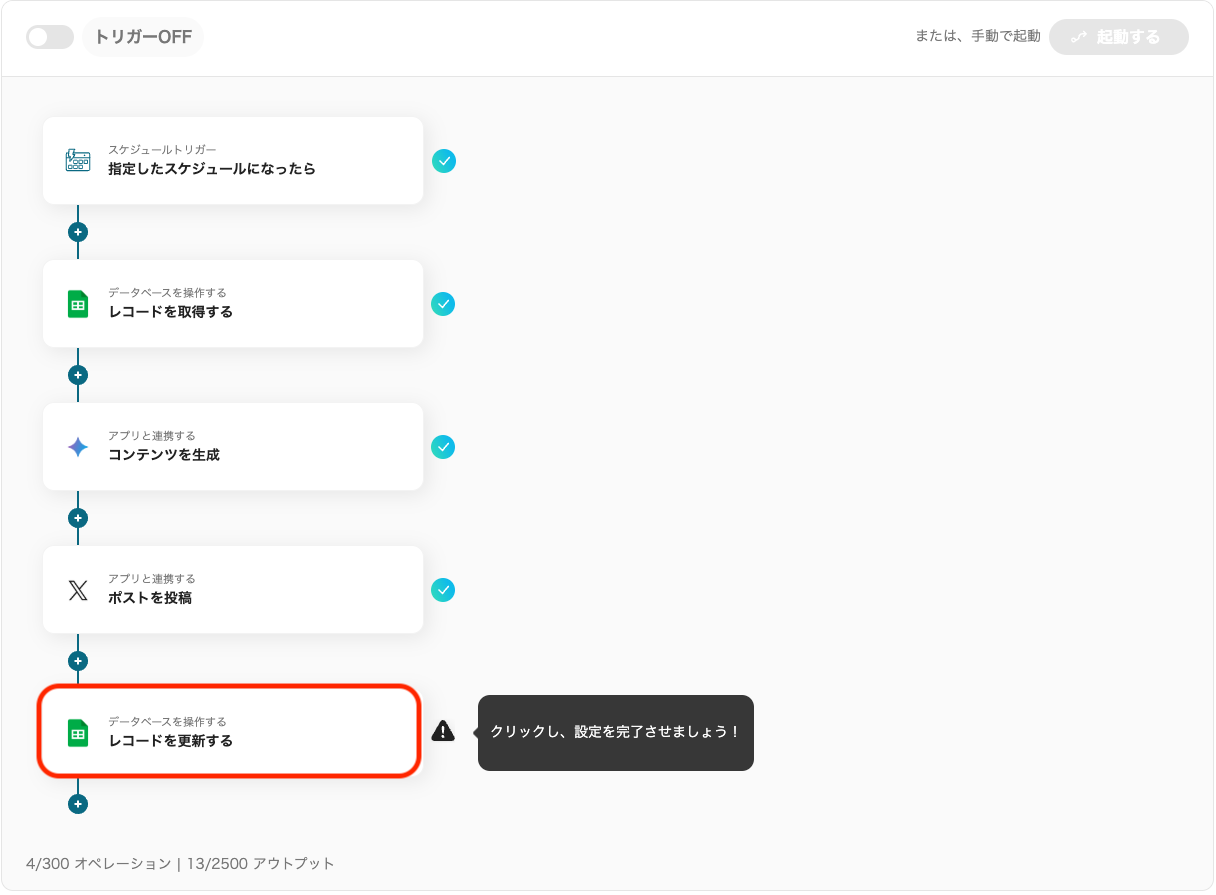Click the check mark beside コンテンツを生成
1216x895 pixels.
[443, 447]
